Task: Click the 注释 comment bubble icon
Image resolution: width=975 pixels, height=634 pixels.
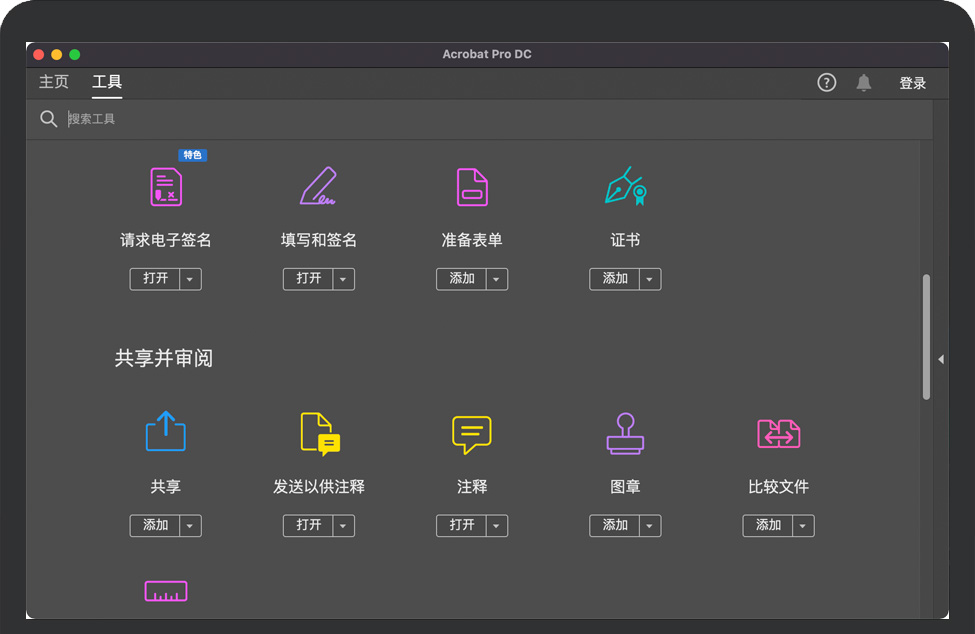Action: click(472, 433)
